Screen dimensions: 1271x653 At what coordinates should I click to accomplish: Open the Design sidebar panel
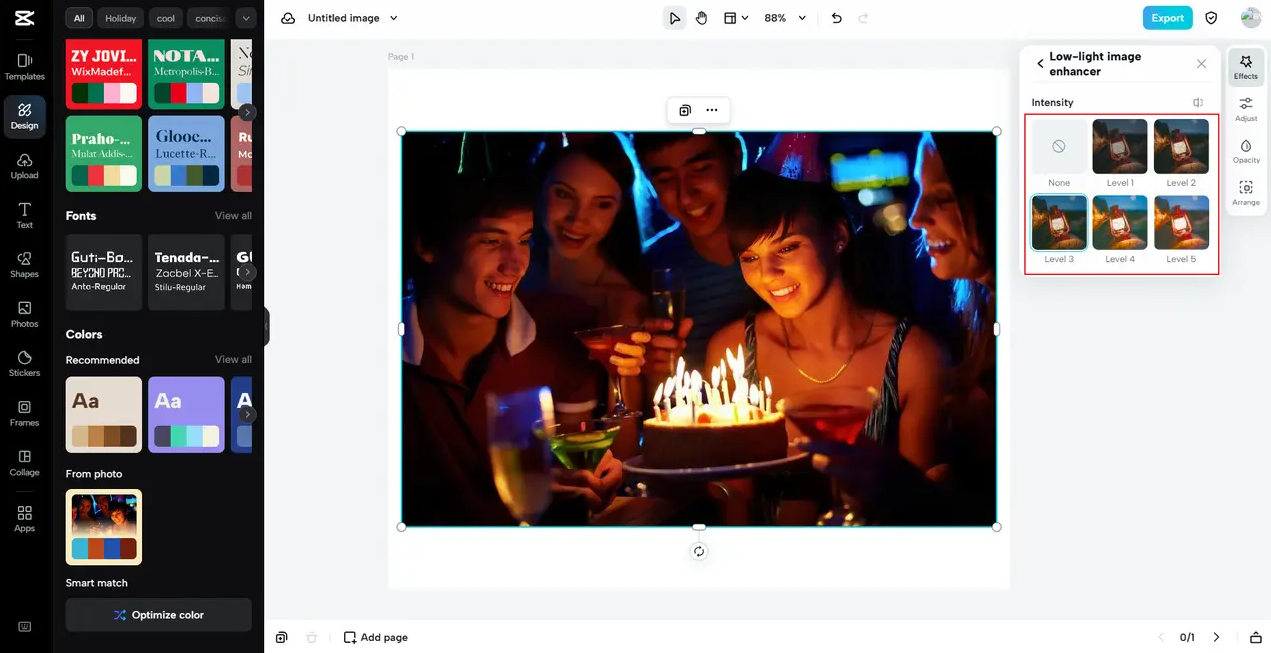click(25, 116)
